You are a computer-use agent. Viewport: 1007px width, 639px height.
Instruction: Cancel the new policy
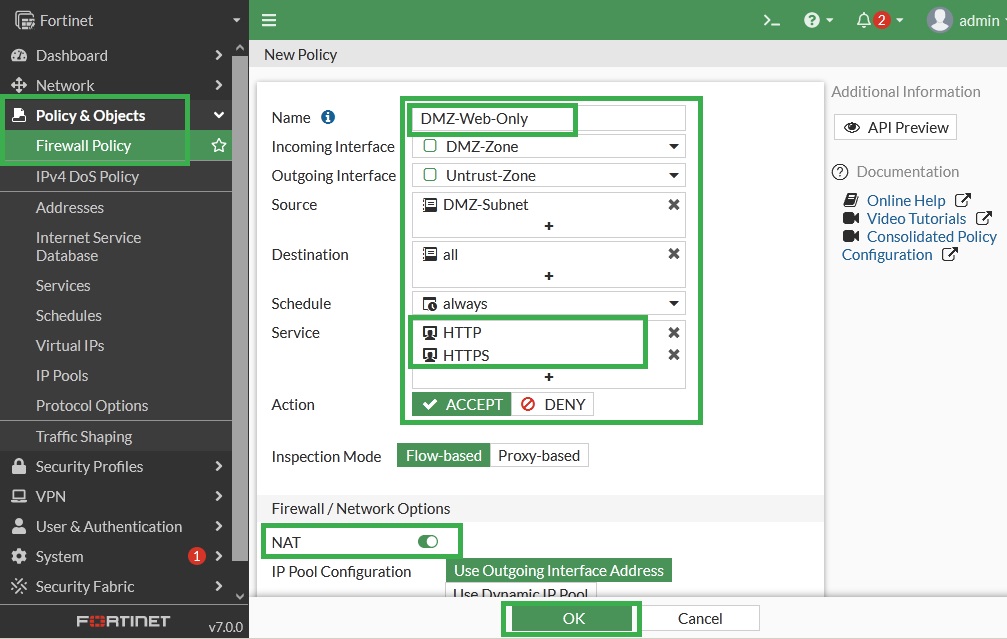point(700,618)
